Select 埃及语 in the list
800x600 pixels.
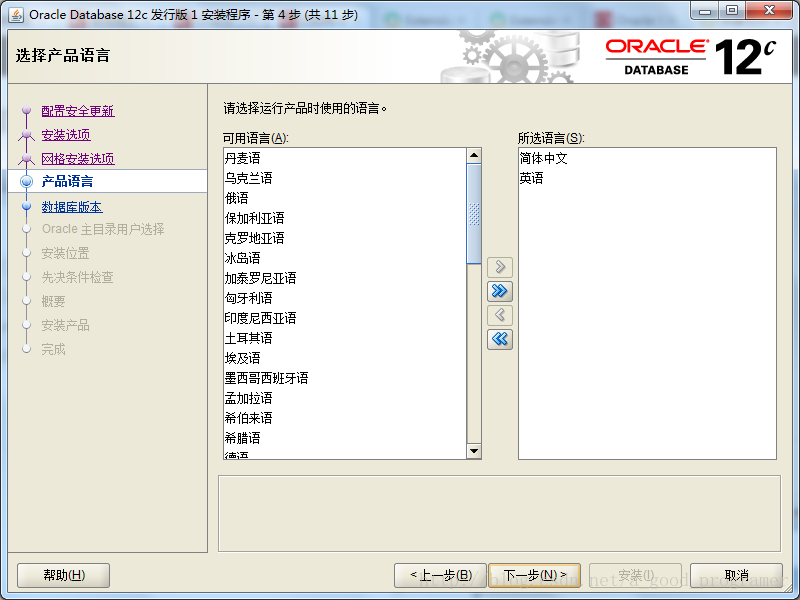(345, 358)
